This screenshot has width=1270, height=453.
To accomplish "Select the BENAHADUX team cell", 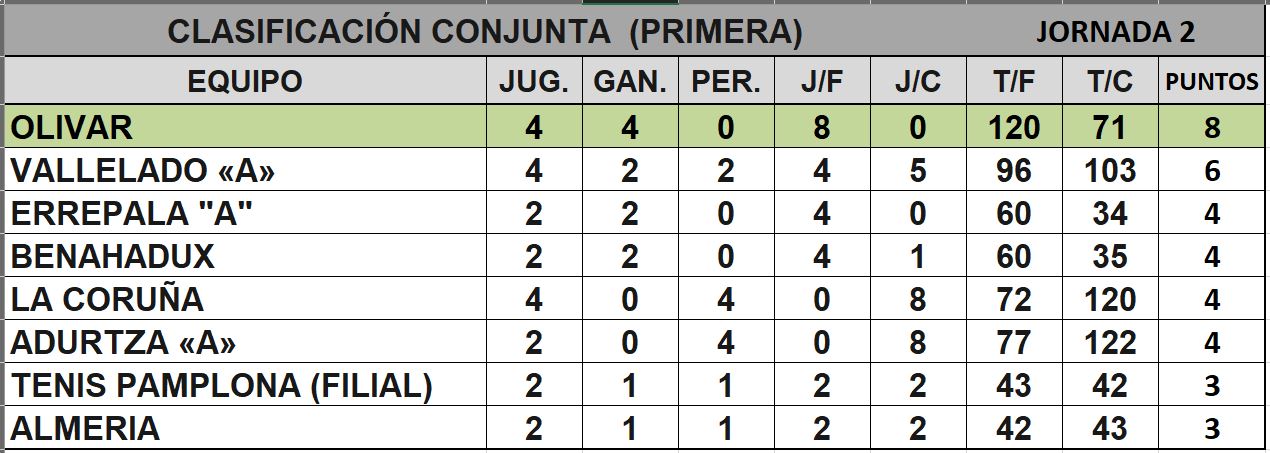I will 244,257.
